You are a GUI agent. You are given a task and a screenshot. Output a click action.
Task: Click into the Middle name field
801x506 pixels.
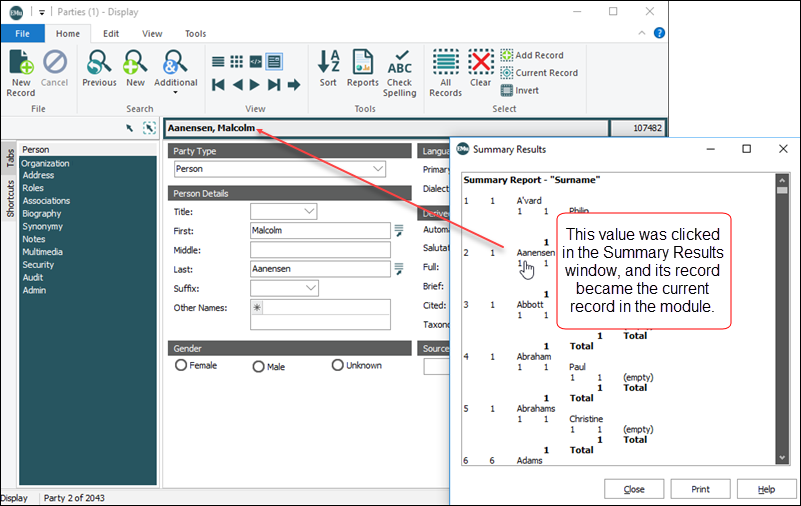click(319, 250)
